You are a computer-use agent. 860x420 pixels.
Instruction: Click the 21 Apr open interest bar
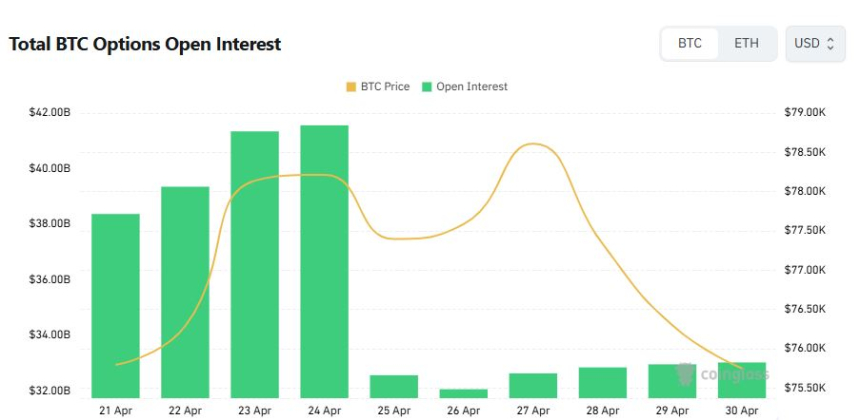pyautogui.click(x=115, y=305)
